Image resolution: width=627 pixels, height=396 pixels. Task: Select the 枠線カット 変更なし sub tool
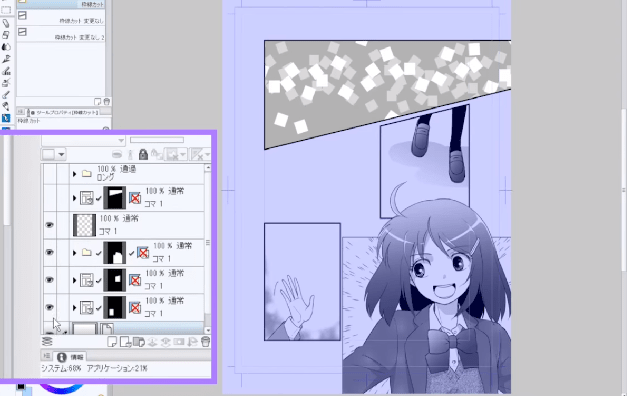click(x=61, y=18)
